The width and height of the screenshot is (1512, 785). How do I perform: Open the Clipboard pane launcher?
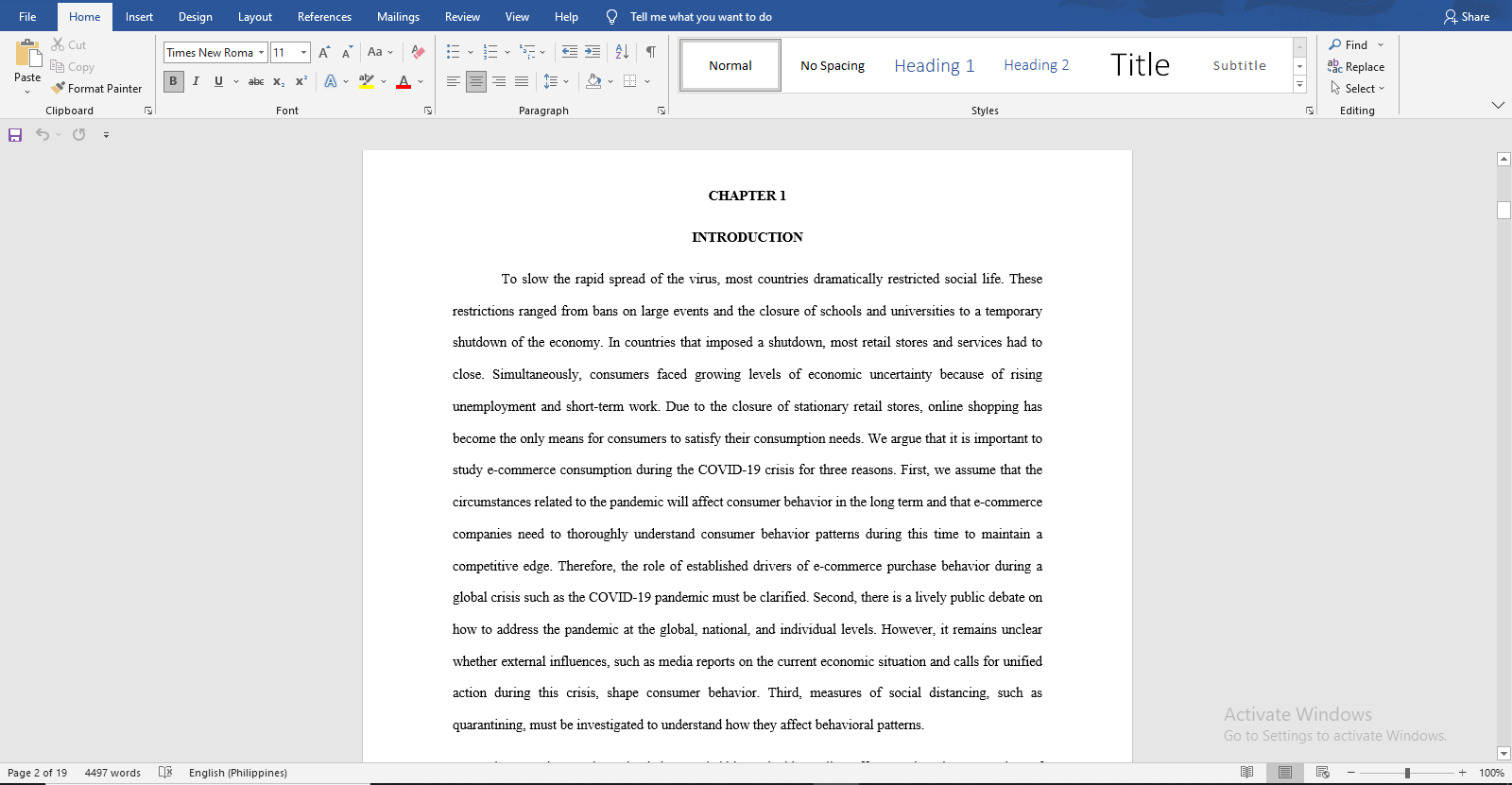[148, 111]
